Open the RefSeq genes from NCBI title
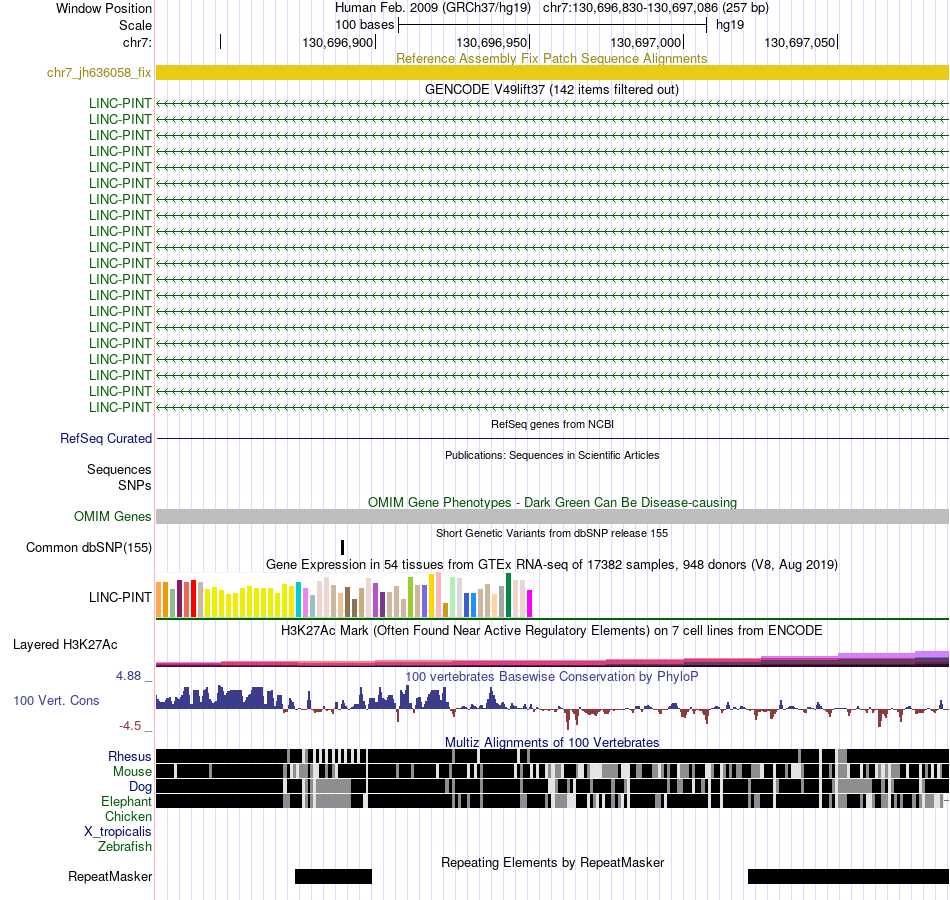The image size is (950, 900). (552, 424)
